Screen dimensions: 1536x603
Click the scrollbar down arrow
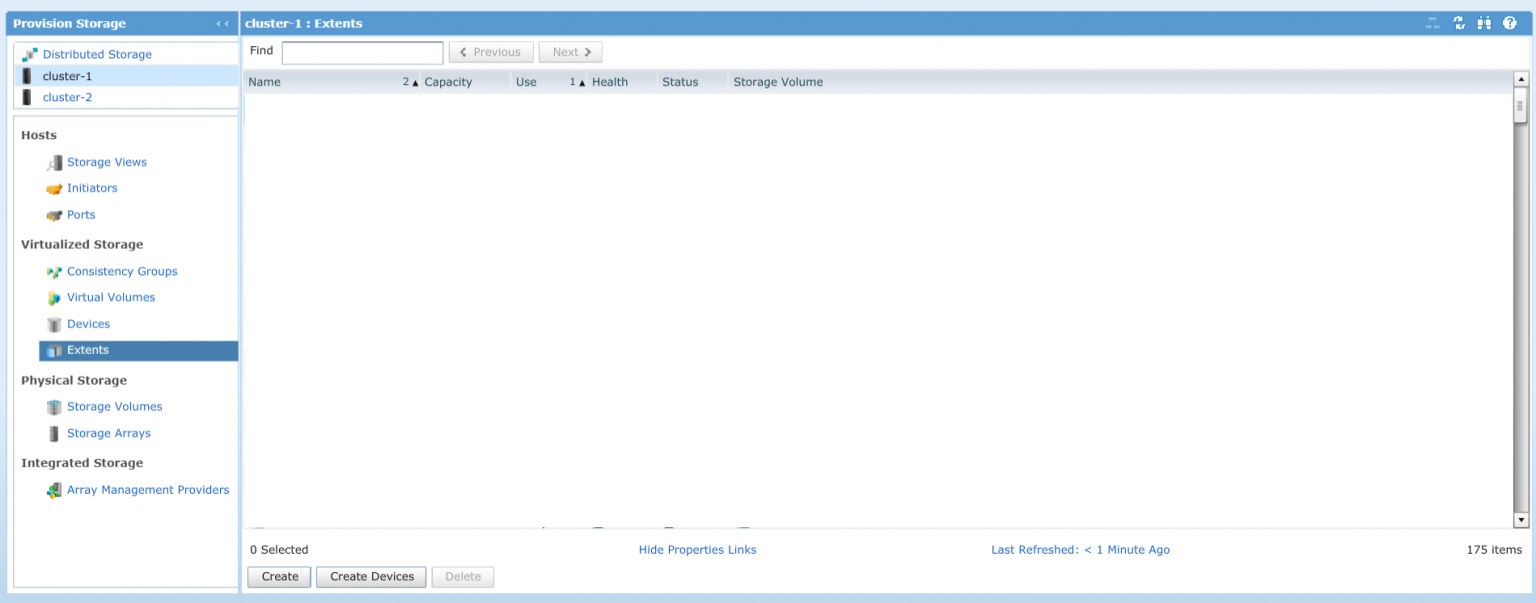pyautogui.click(x=1521, y=520)
